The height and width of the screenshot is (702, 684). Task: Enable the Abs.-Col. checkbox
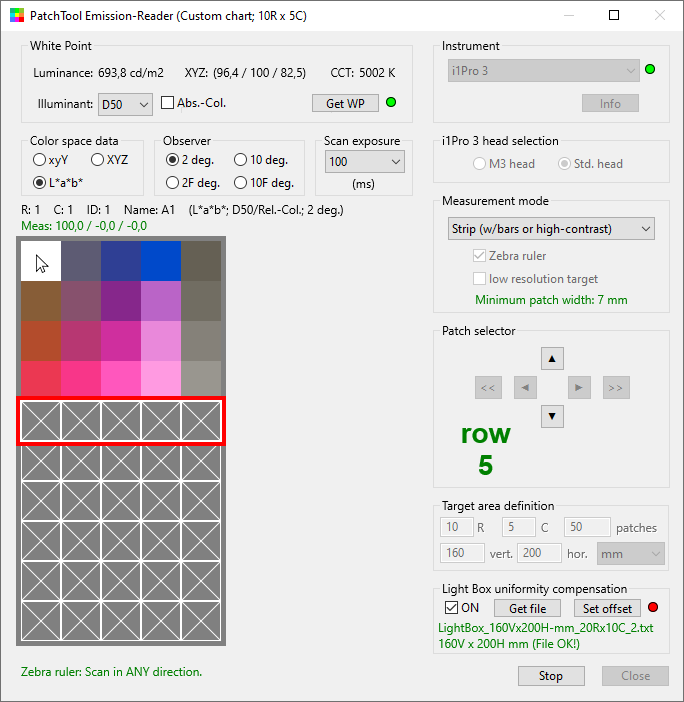click(x=168, y=103)
